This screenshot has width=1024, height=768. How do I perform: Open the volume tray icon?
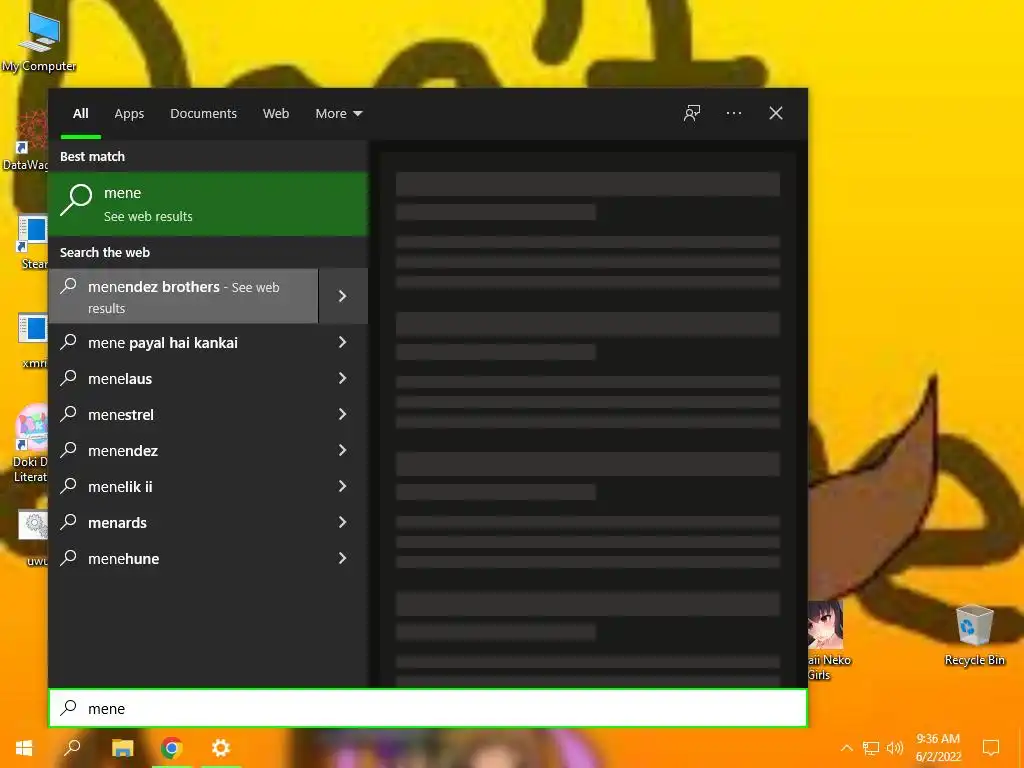coord(895,748)
